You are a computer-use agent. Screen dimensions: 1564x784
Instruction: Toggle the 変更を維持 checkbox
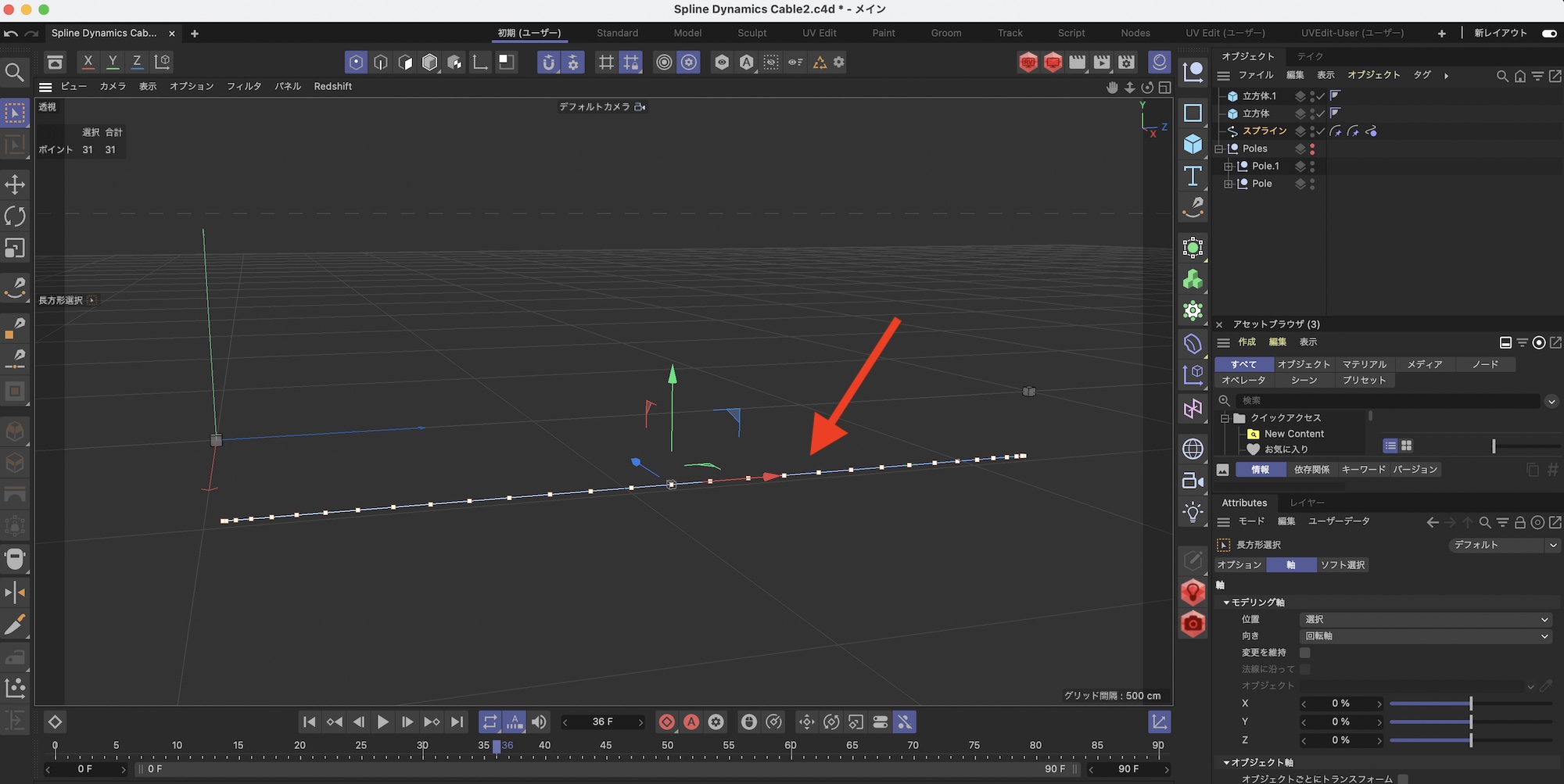click(1304, 653)
